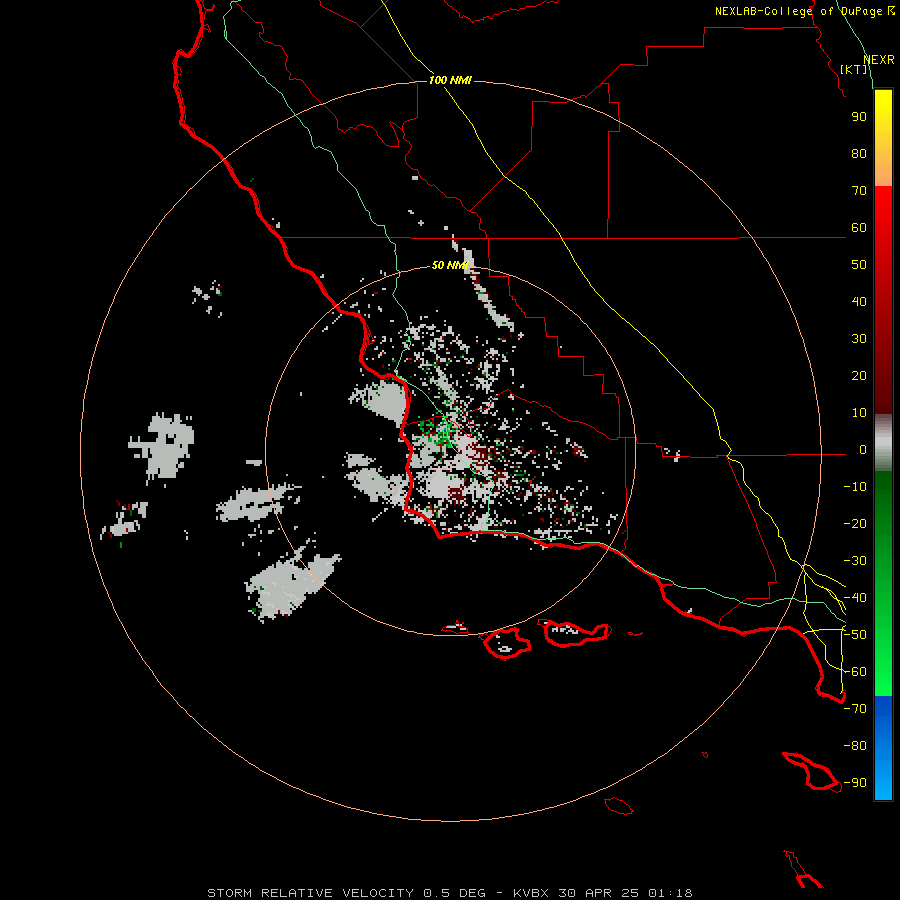Click the 30 value on the velocity scale
This screenshot has width=900, height=900.
point(859,339)
